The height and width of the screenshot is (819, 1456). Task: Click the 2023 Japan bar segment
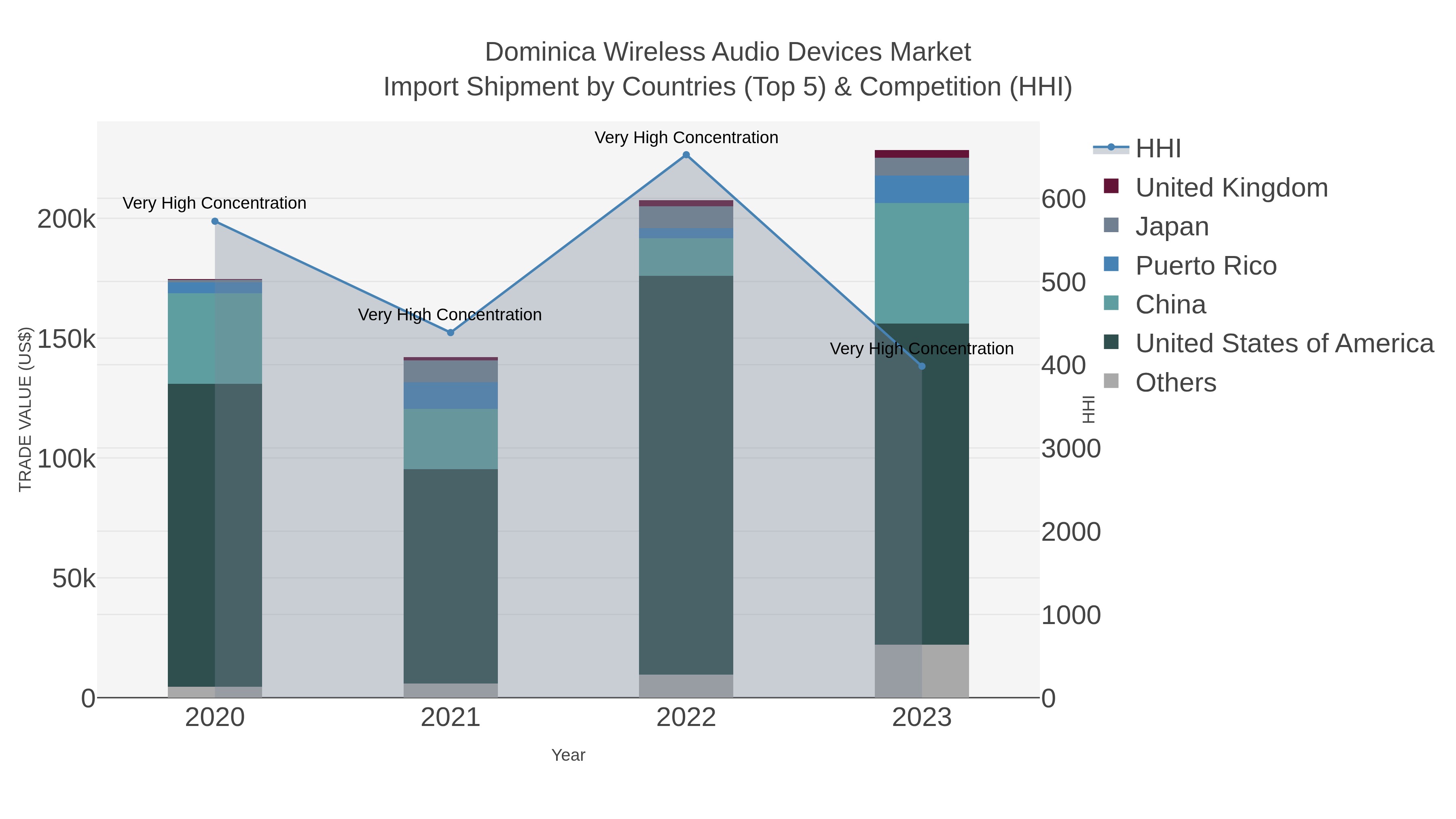click(x=922, y=167)
